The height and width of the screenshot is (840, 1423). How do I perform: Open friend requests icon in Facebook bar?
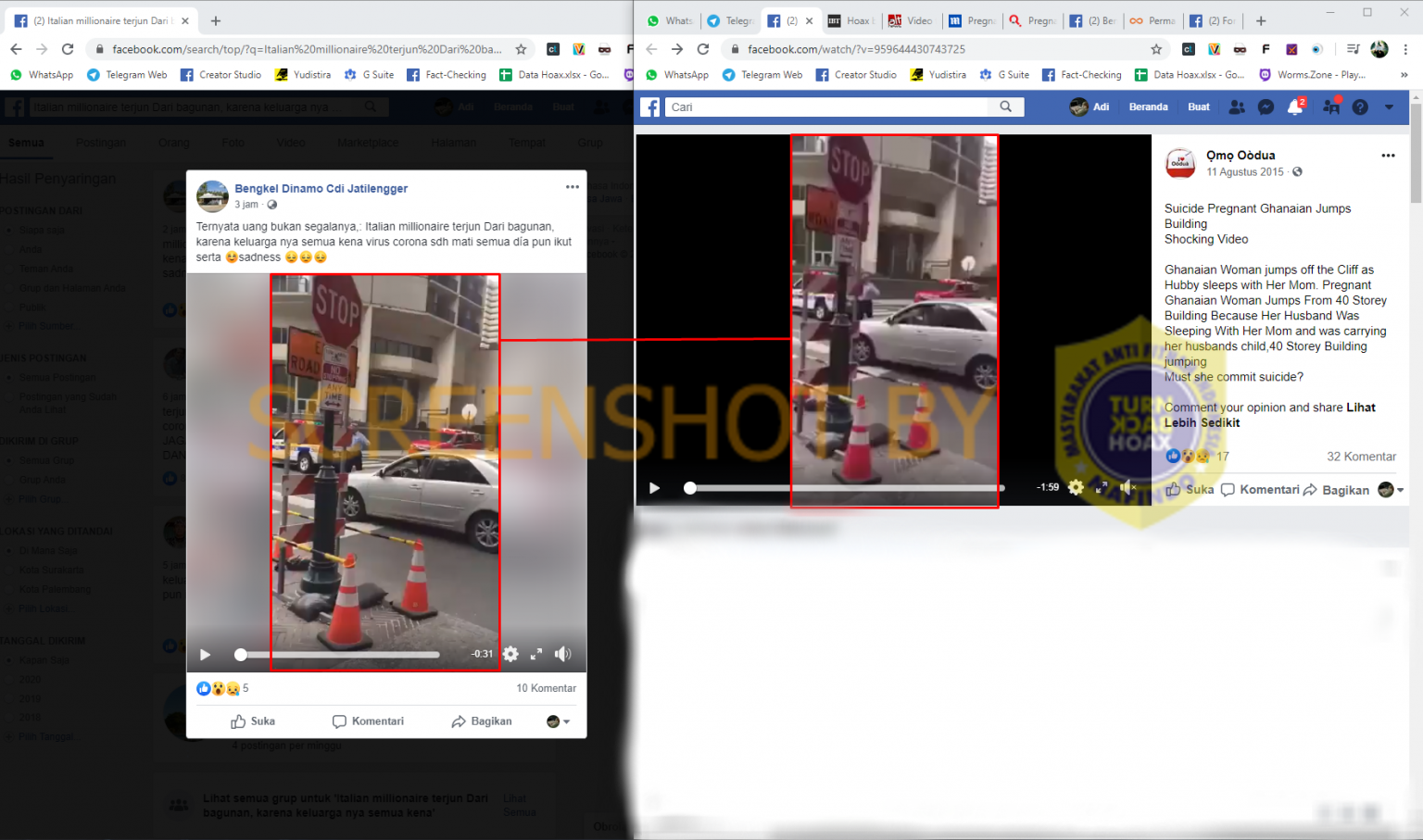[x=1237, y=107]
